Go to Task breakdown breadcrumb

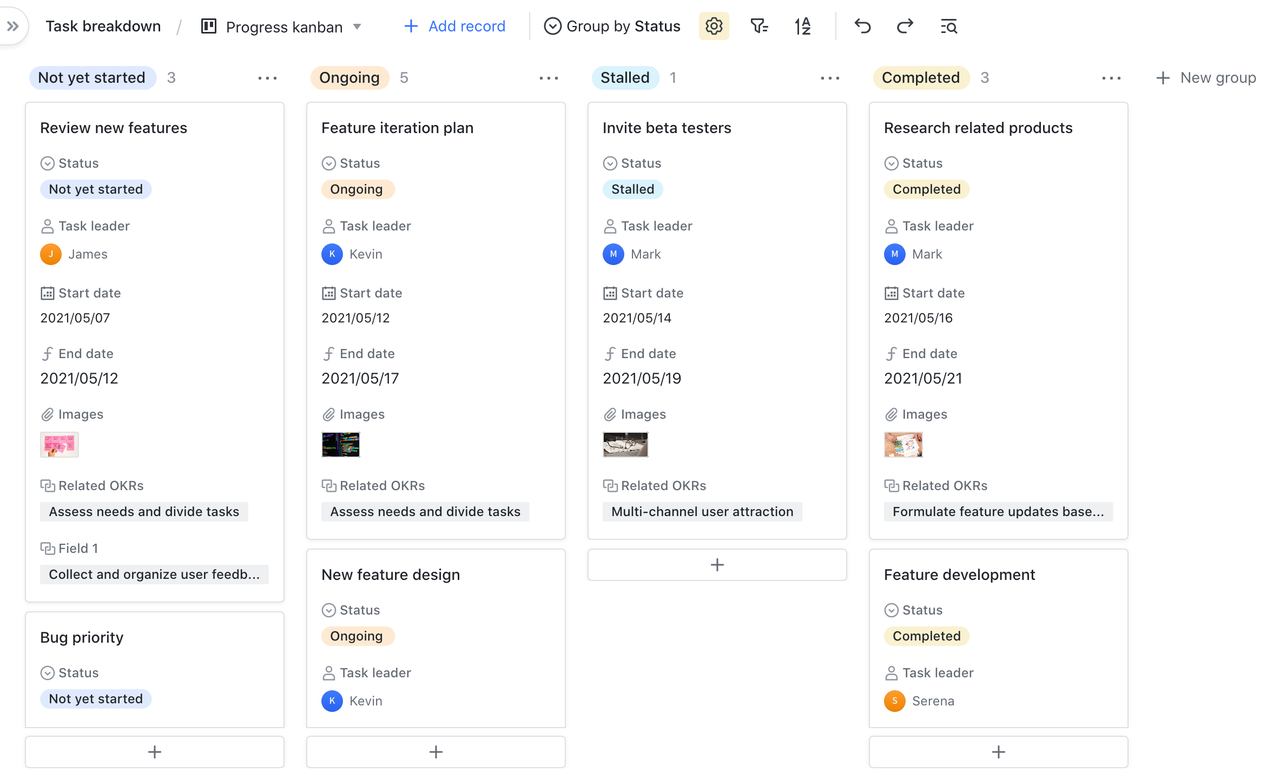point(103,27)
